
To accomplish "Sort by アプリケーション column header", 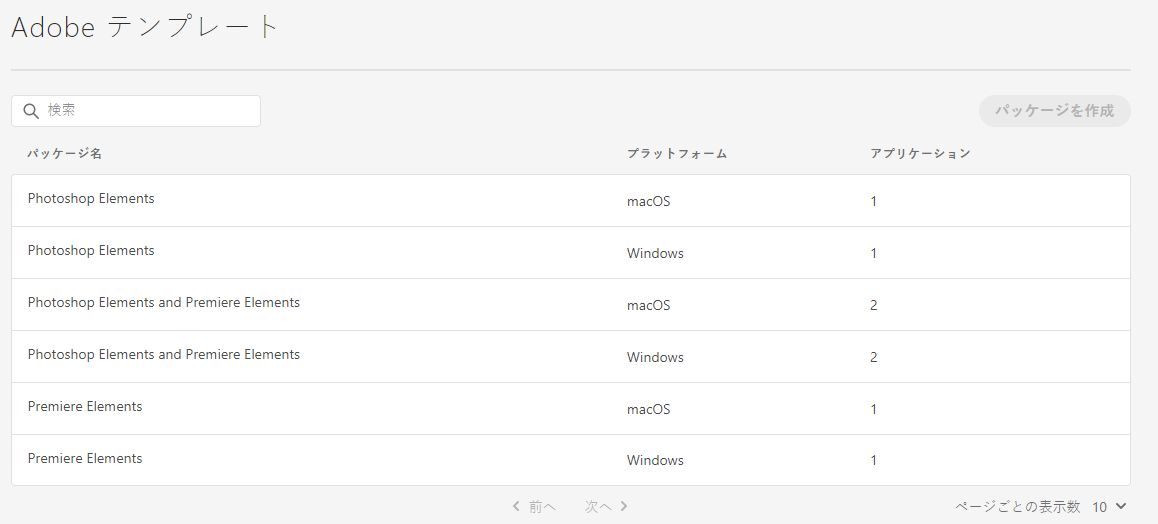I will pyautogui.click(x=920, y=154).
